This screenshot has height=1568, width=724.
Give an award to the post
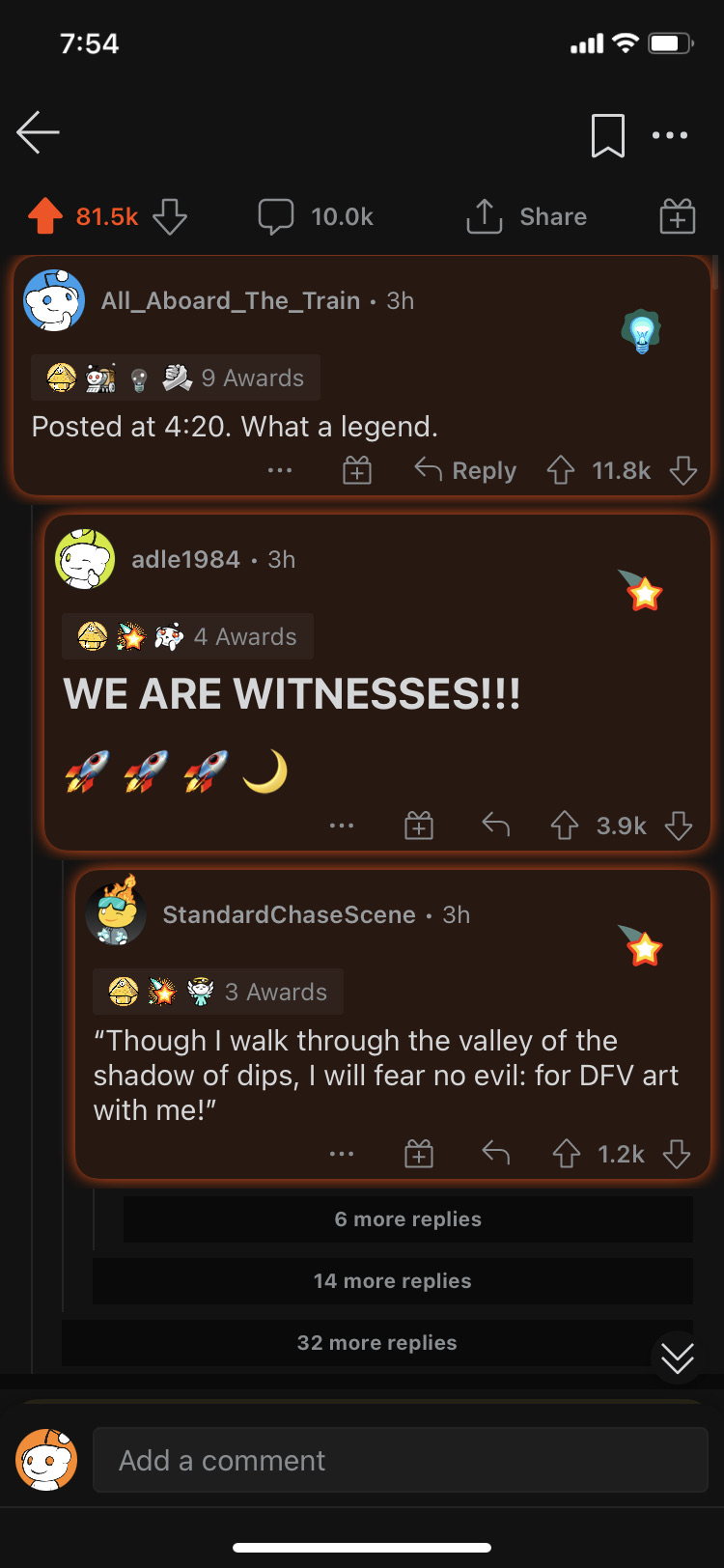click(677, 216)
